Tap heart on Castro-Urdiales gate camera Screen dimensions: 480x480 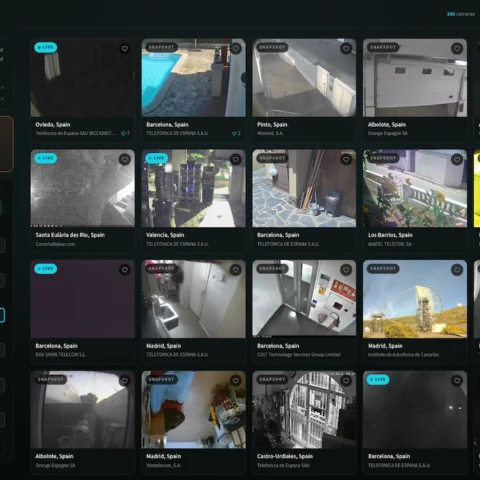point(346,381)
